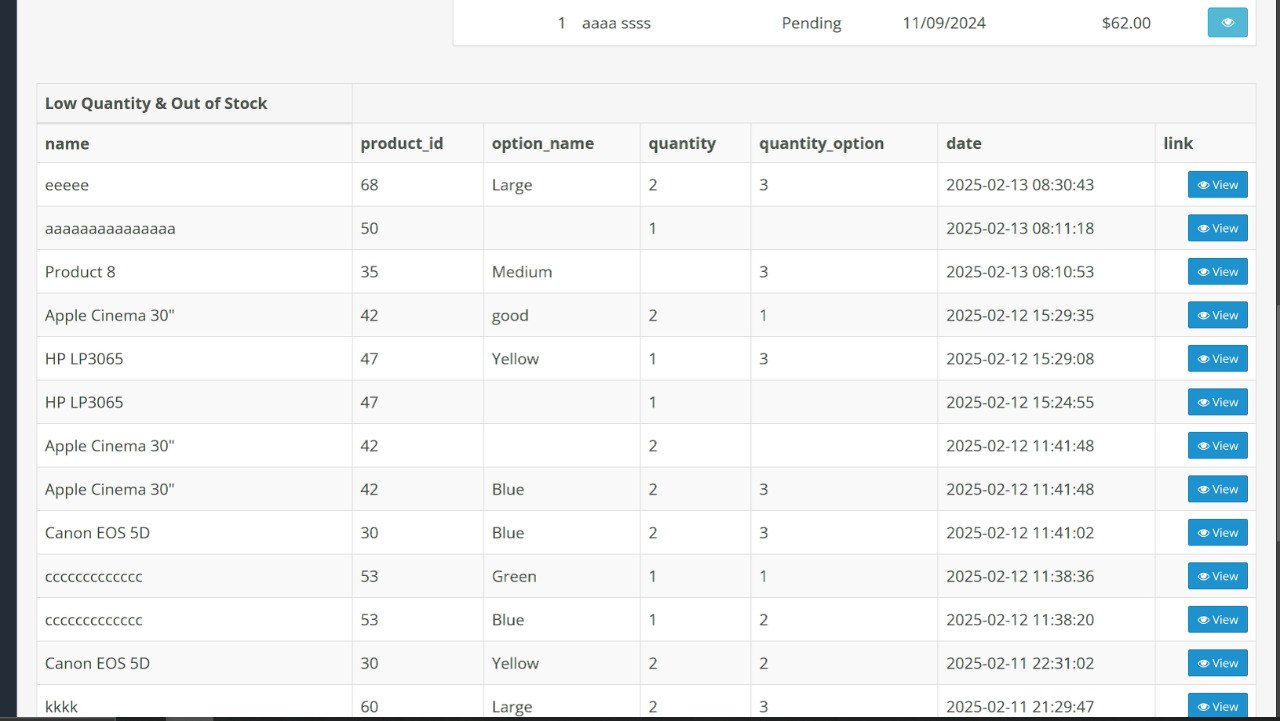Viewport: 1280px width, 721px height.
Task: Click View button for aaaaaaaaaaaaaaa row
Action: click(1217, 228)
